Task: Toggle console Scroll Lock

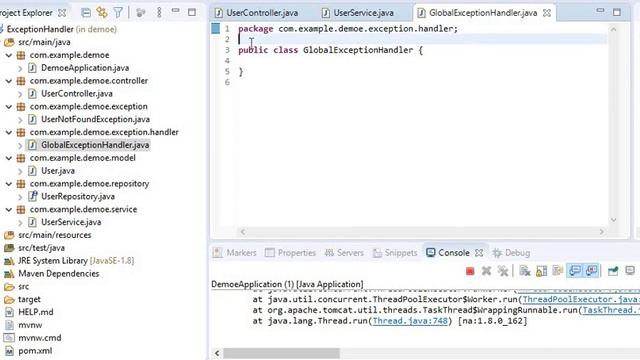Action: click(542, 271)
